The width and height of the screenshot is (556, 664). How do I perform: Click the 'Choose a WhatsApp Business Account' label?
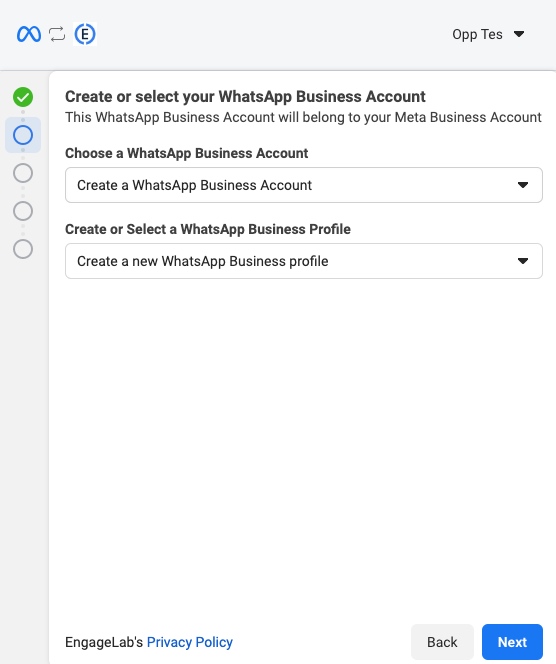point(186,153)
